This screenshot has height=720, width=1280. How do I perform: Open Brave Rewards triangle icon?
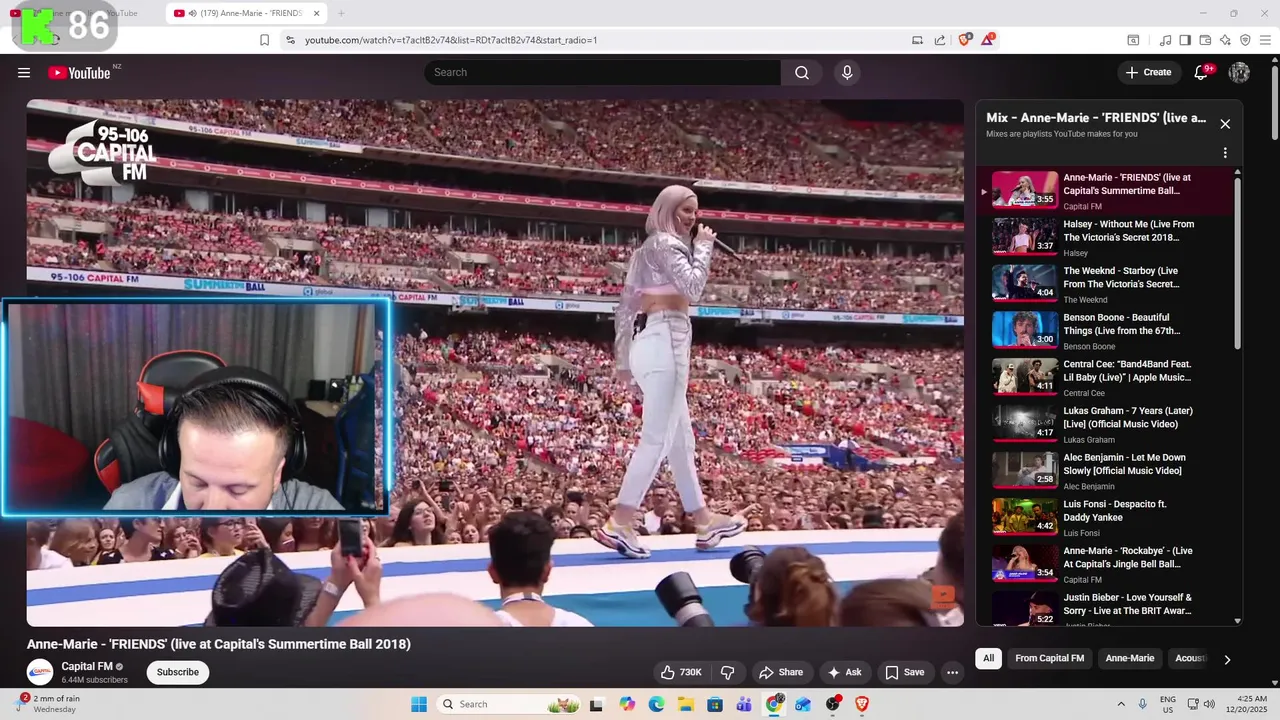988,40
